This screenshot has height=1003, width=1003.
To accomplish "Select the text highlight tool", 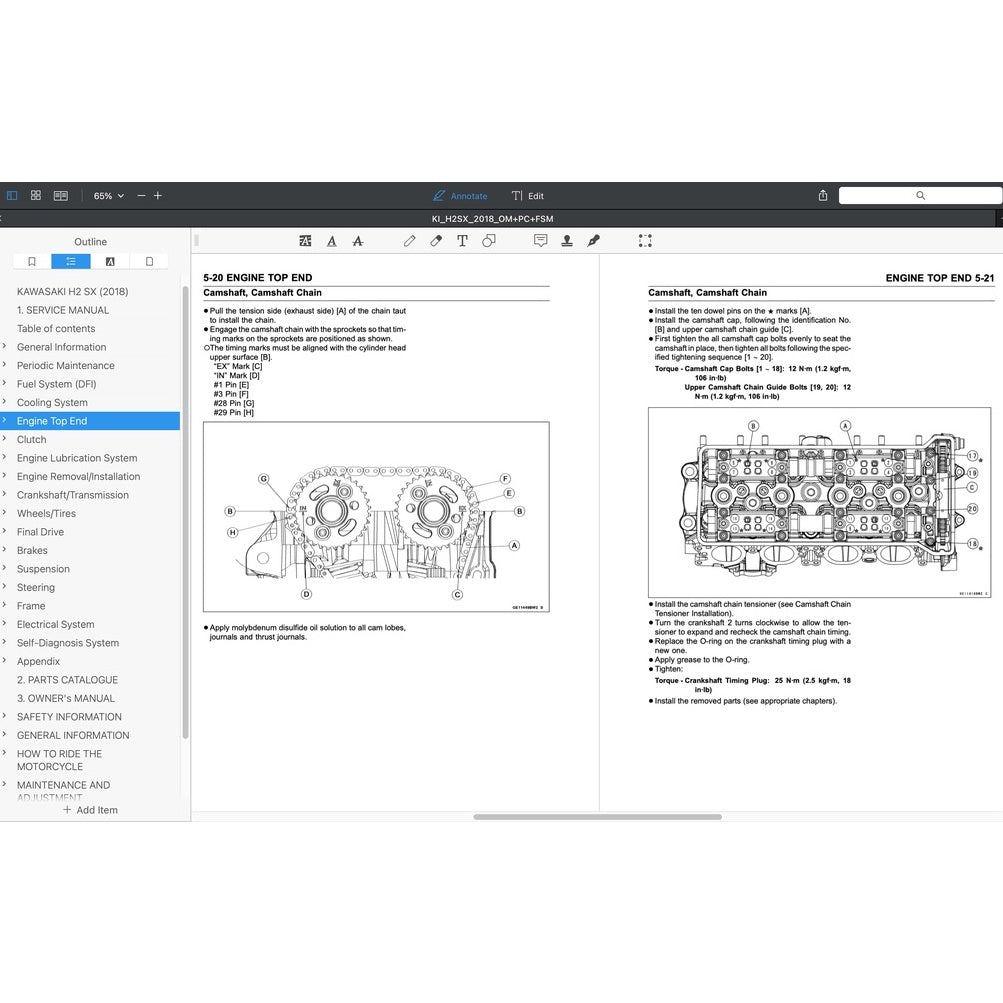I will click(305, 240).
